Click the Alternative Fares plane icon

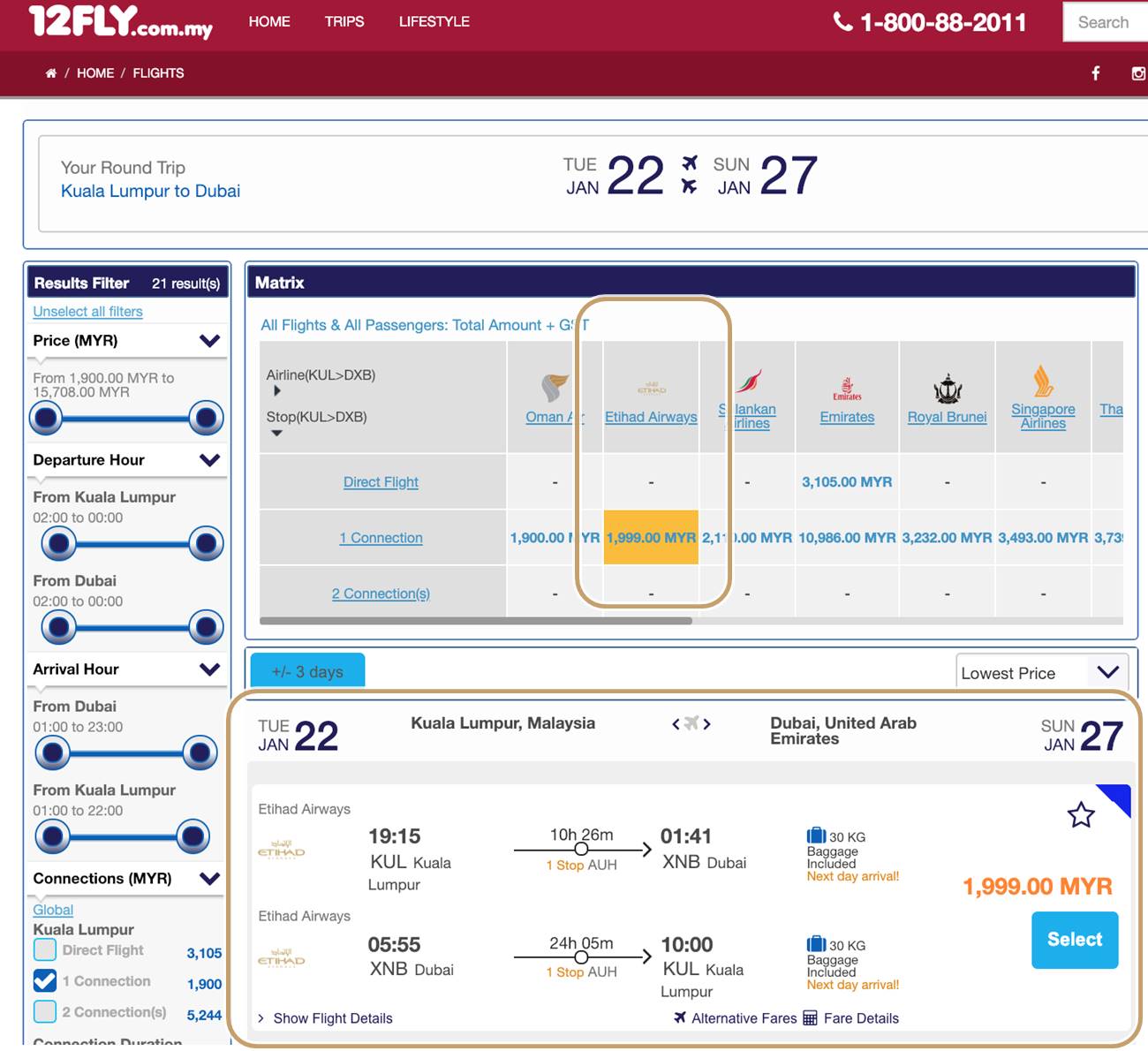[x=680, y=1017]
